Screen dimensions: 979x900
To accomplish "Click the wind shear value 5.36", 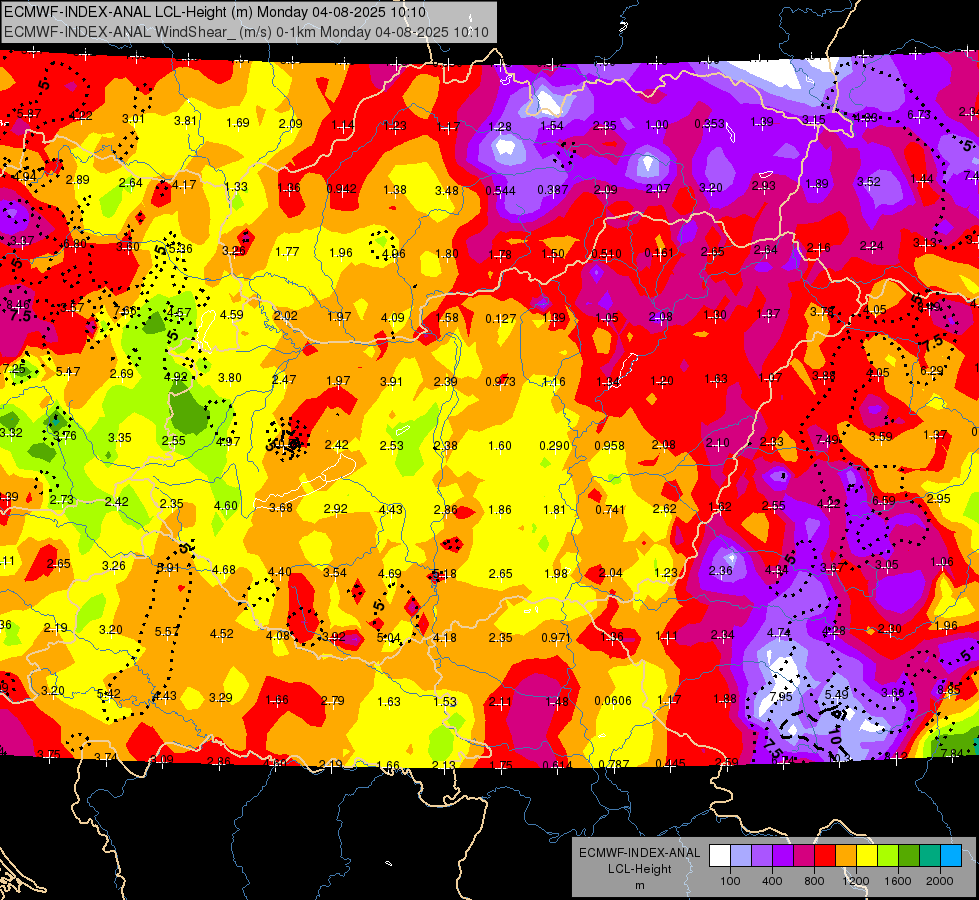I will click(180, 249).
